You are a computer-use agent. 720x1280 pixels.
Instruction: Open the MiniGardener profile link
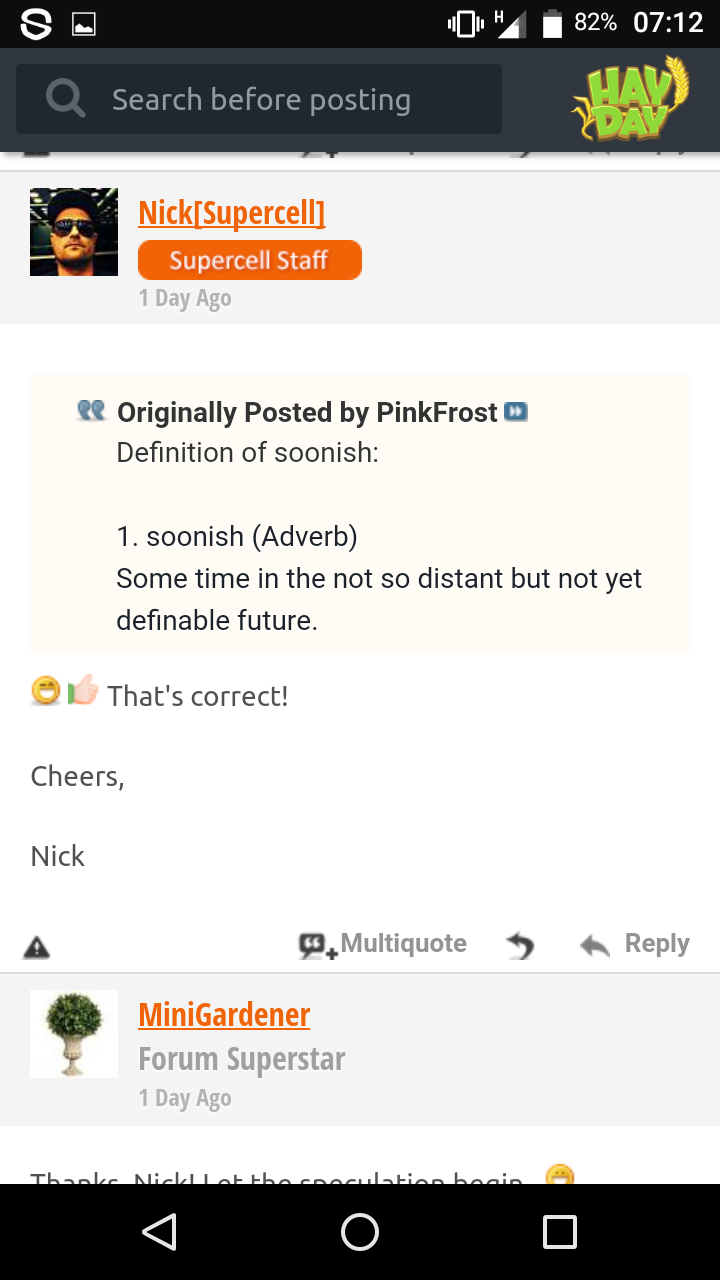[x=224, y=1014]
